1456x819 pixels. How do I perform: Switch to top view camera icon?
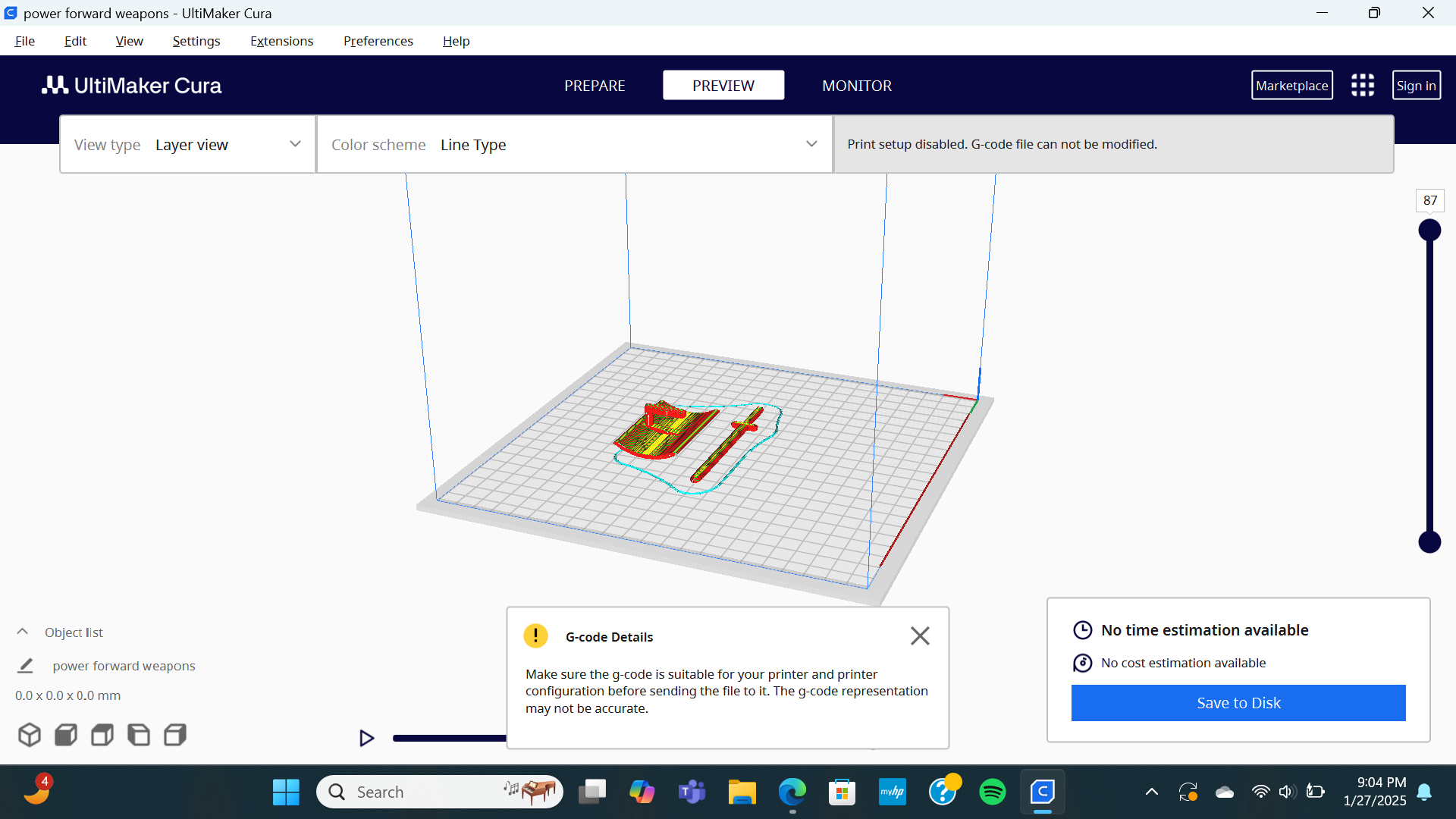tap(102, 735)
